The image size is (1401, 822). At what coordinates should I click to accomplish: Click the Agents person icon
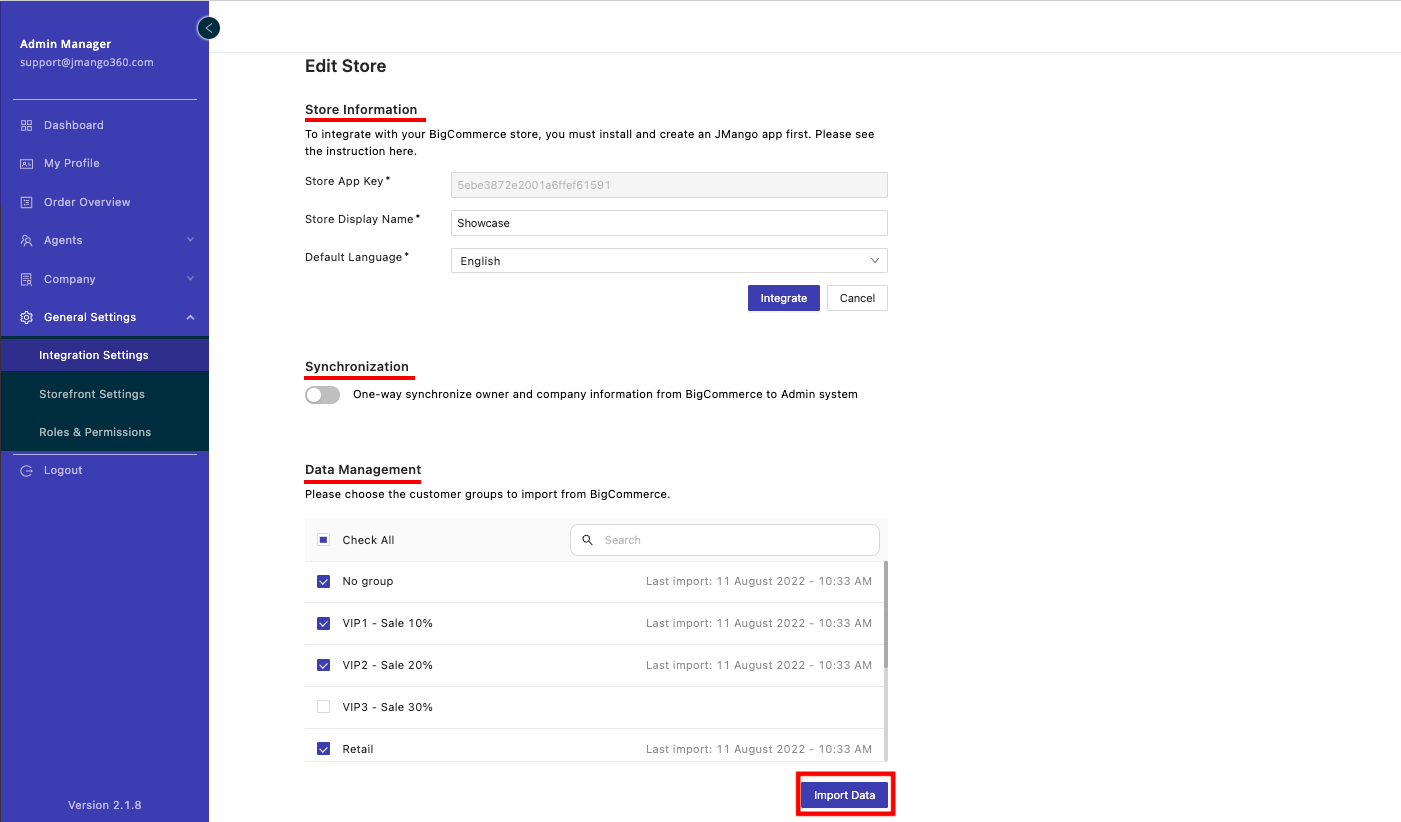tap(27, 240)
